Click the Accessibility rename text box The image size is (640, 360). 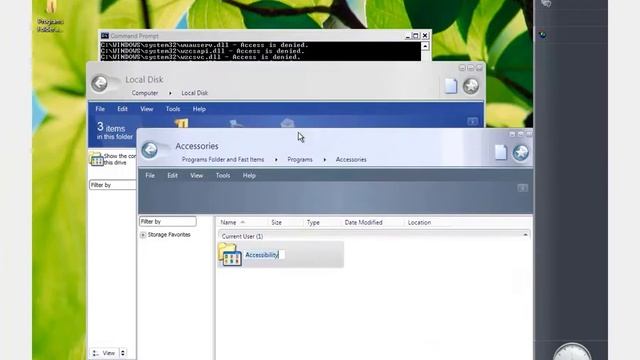(264, 255)
